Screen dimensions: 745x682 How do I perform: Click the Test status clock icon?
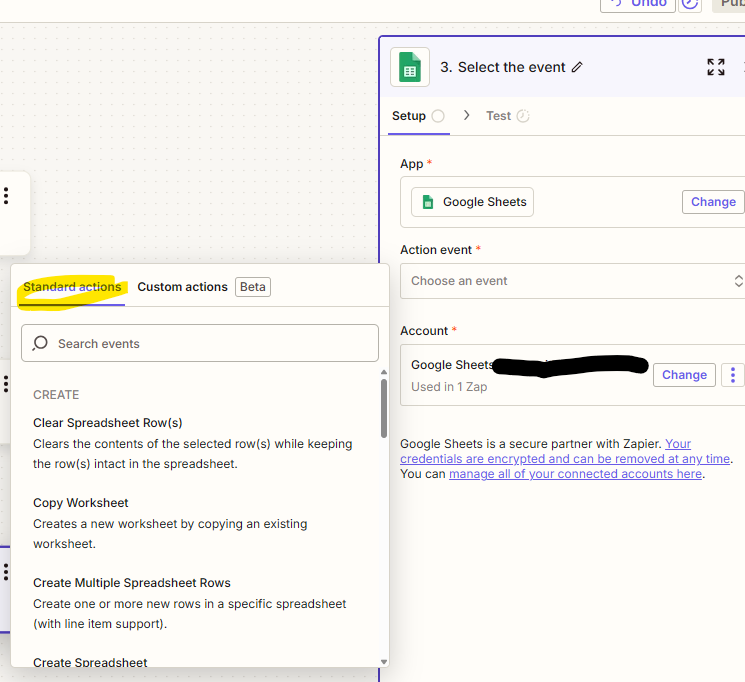click(x=523, y=116)
